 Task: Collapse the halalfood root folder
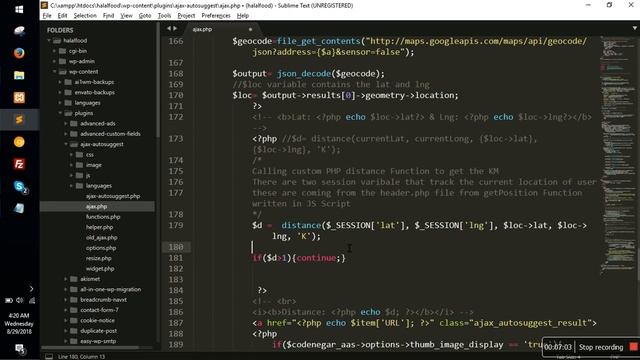coord(49,40)
